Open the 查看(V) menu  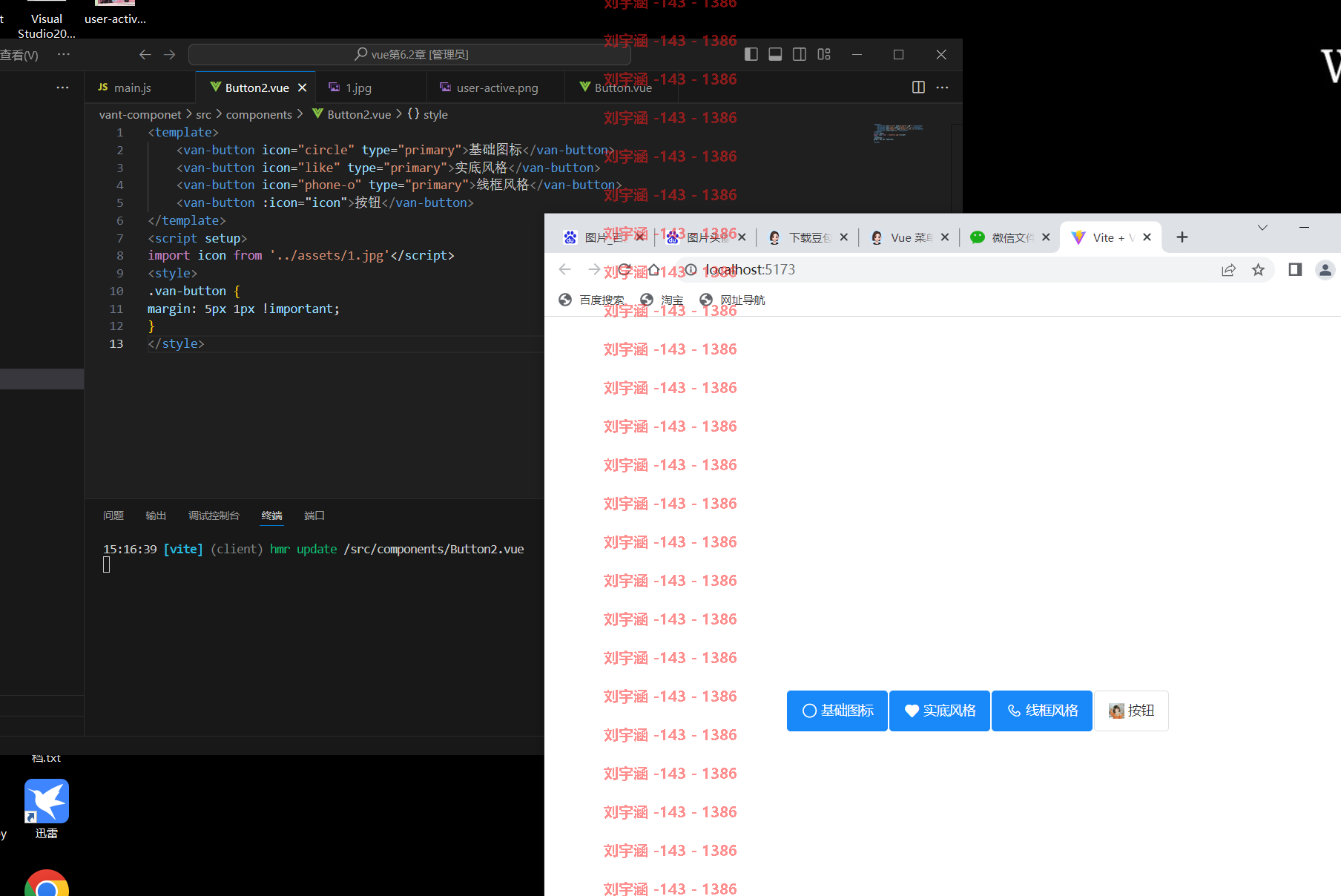point(19,55)
